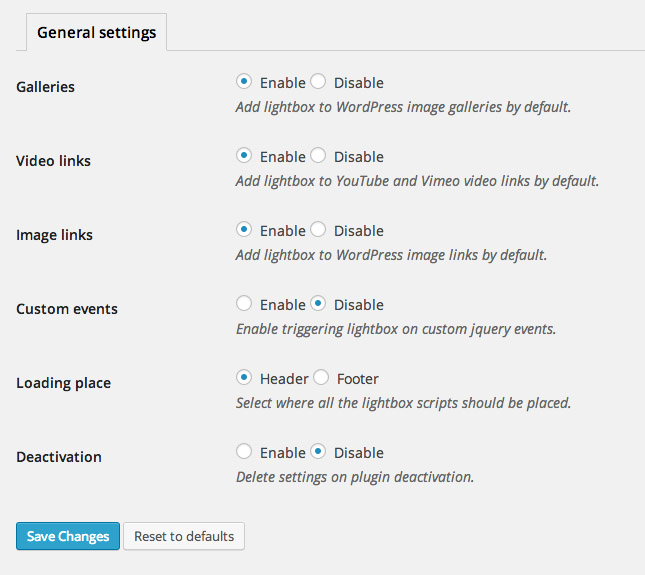Select Footer as Loading place
The width and height of the screenshot is (645, 575).
pyautogui.click(x=321, y=377)
